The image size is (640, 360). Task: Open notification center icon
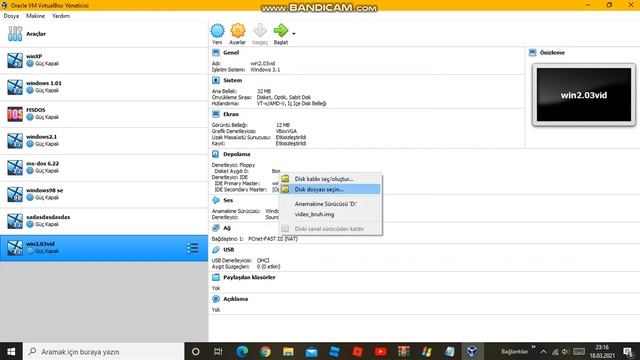pyautogui.click(x=629, y=351)
